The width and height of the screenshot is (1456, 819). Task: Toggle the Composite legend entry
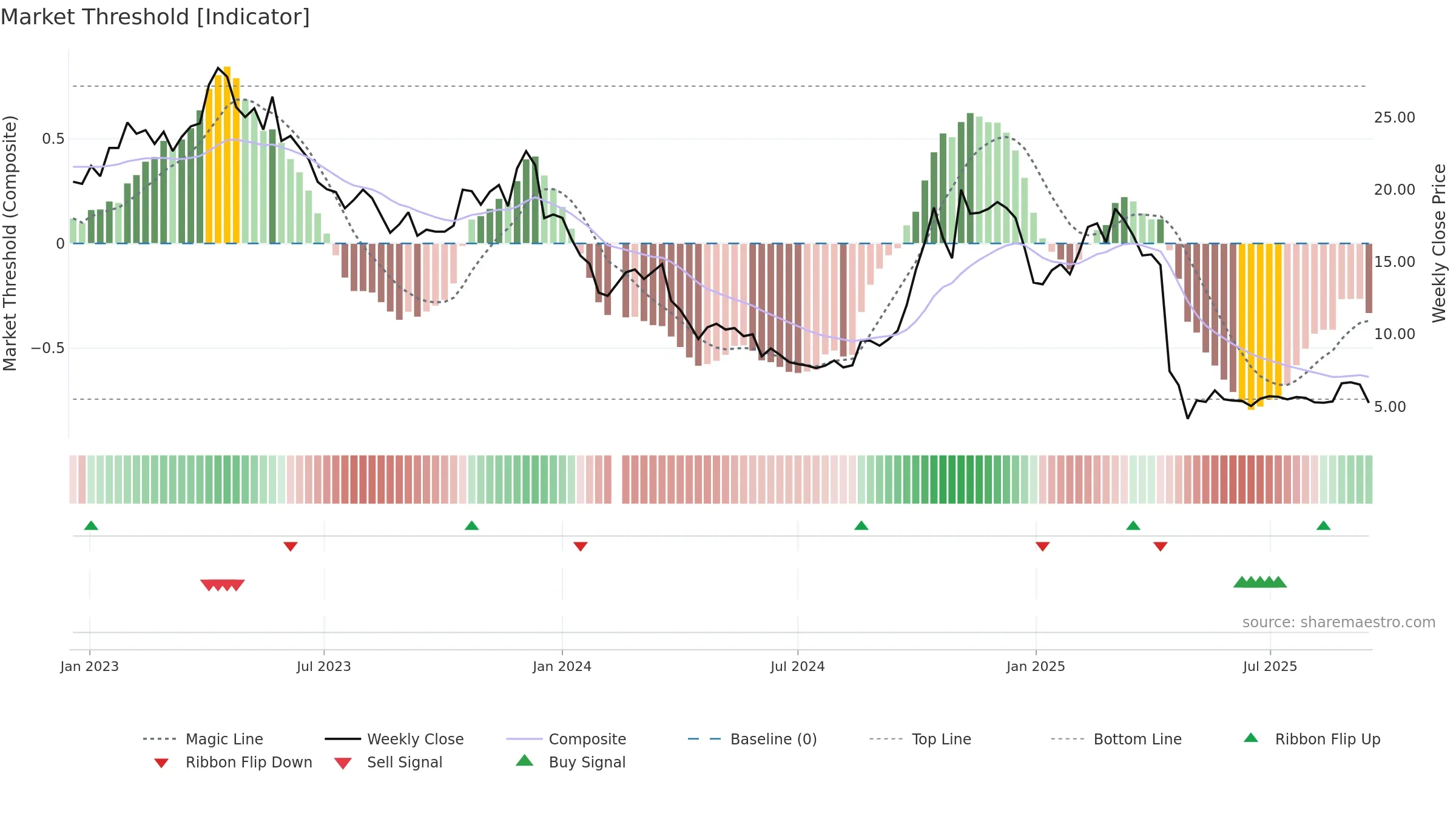(x=566, y=739)
